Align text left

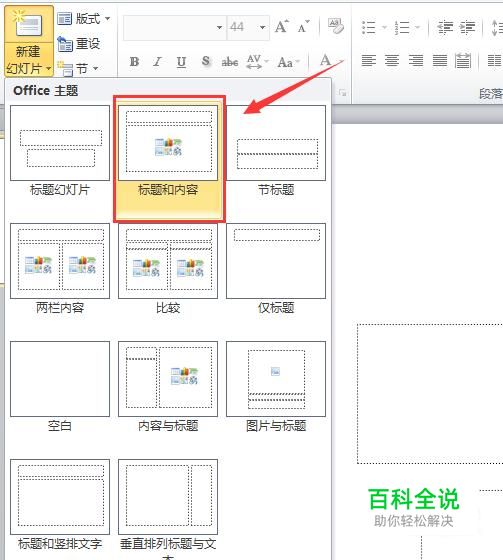pos(369,61)
